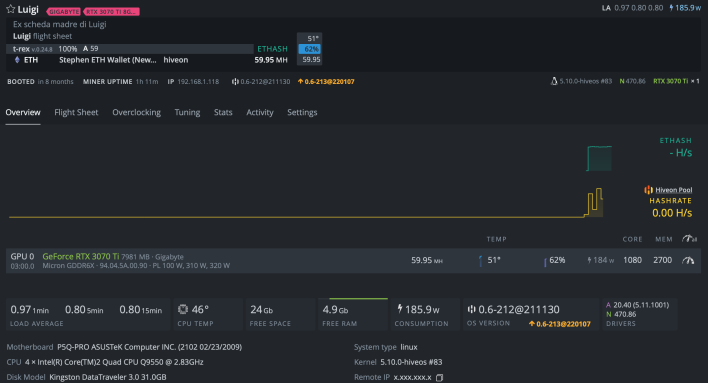
Task: Click the FREE SPACE 24 Gb card
Action: point(280,314)
